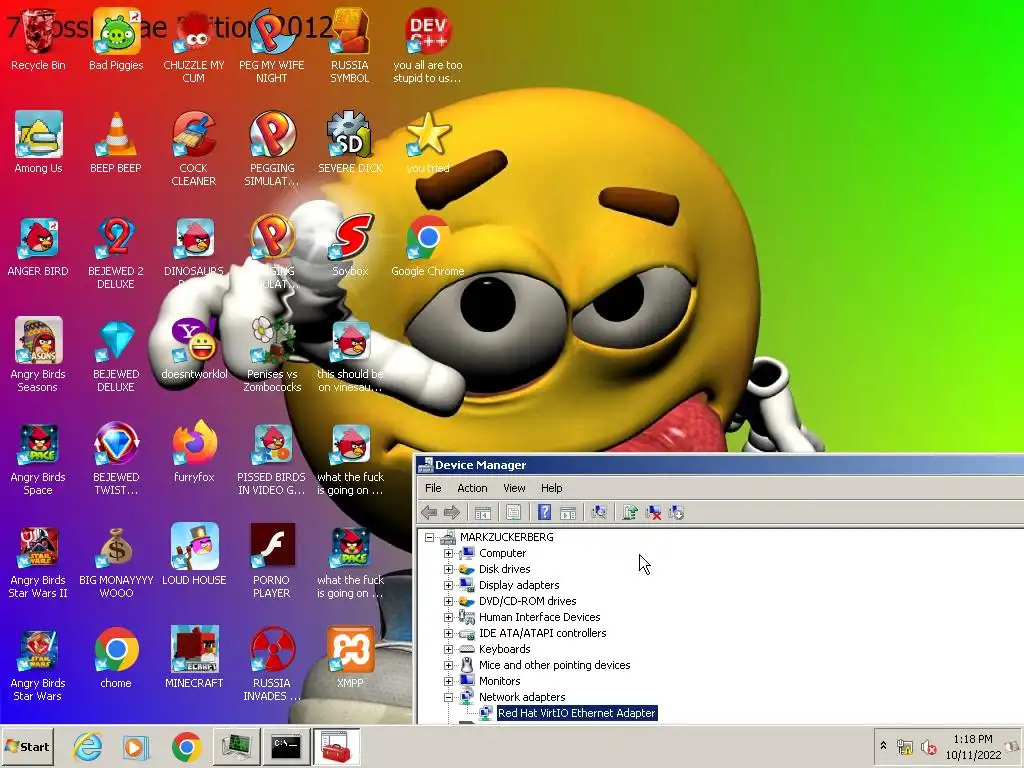Switch to the Command Prompt taskbar button

coord(286,746)
